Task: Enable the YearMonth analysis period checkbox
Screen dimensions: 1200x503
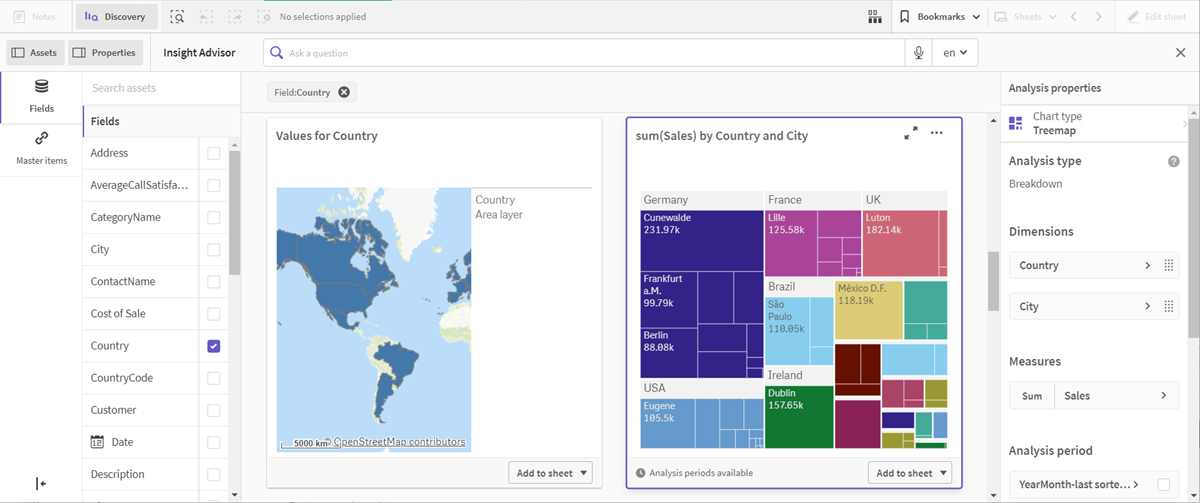Action: click(x=1163, y=484)
